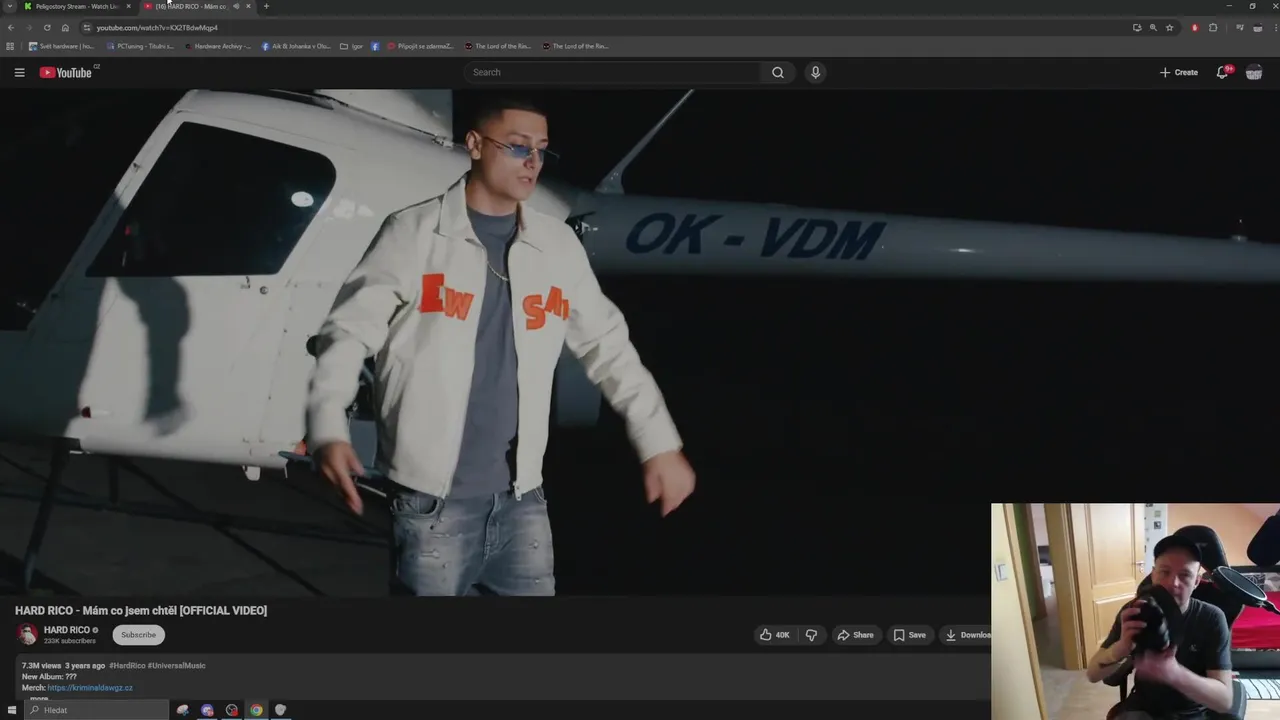Click the browser address bar URL

tap(157, 28)
